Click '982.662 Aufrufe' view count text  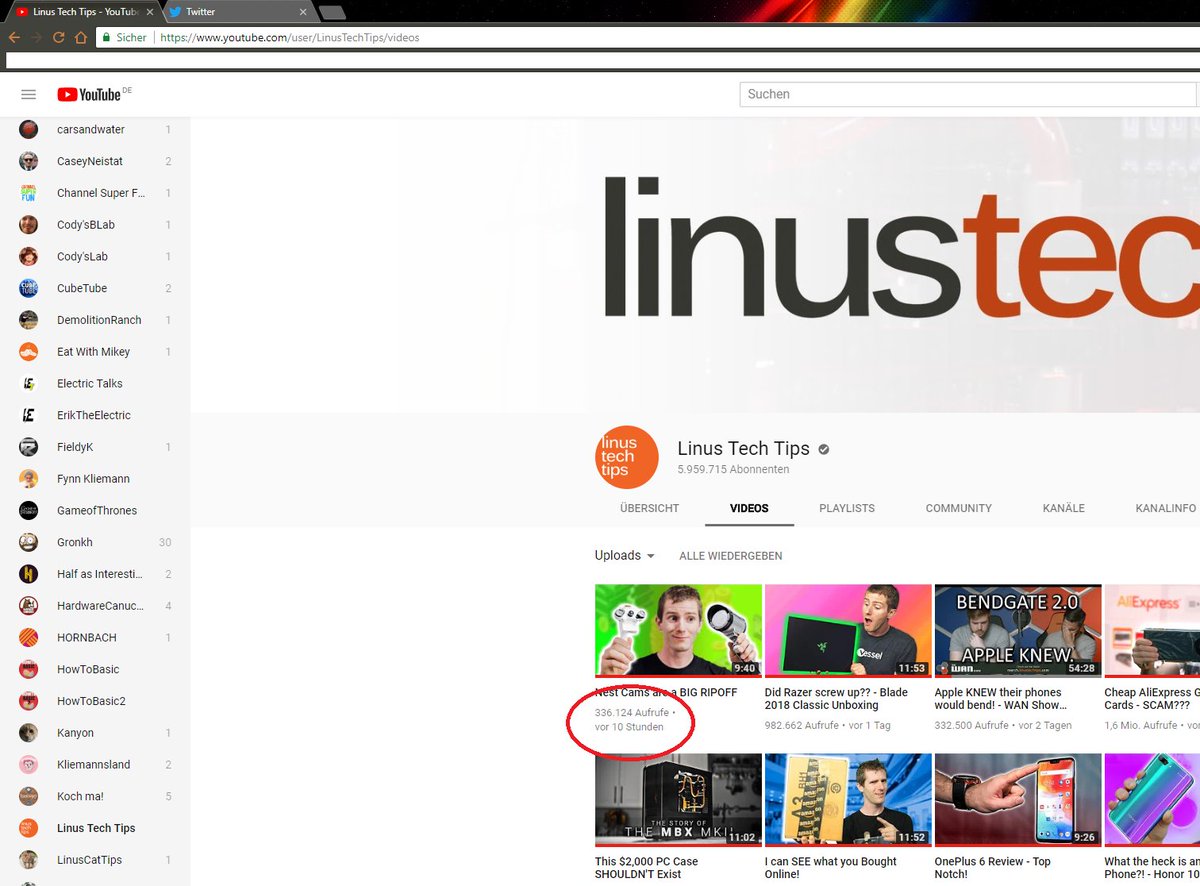(802, 725)
